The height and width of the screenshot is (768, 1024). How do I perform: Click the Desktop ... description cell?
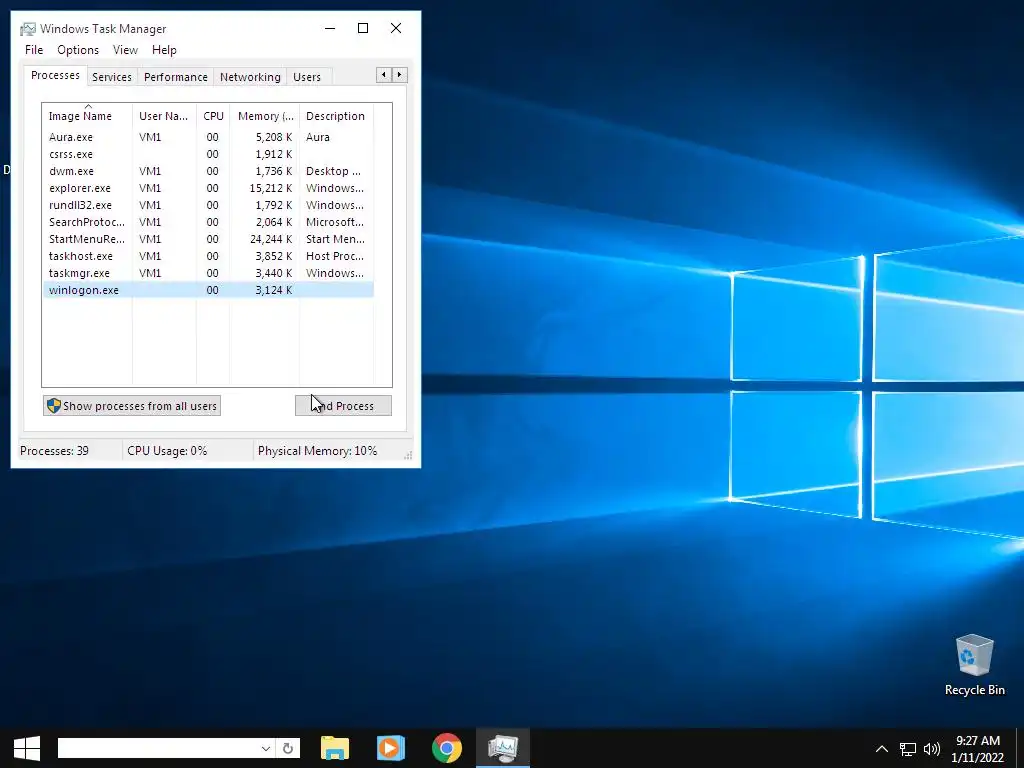(333, 171)
